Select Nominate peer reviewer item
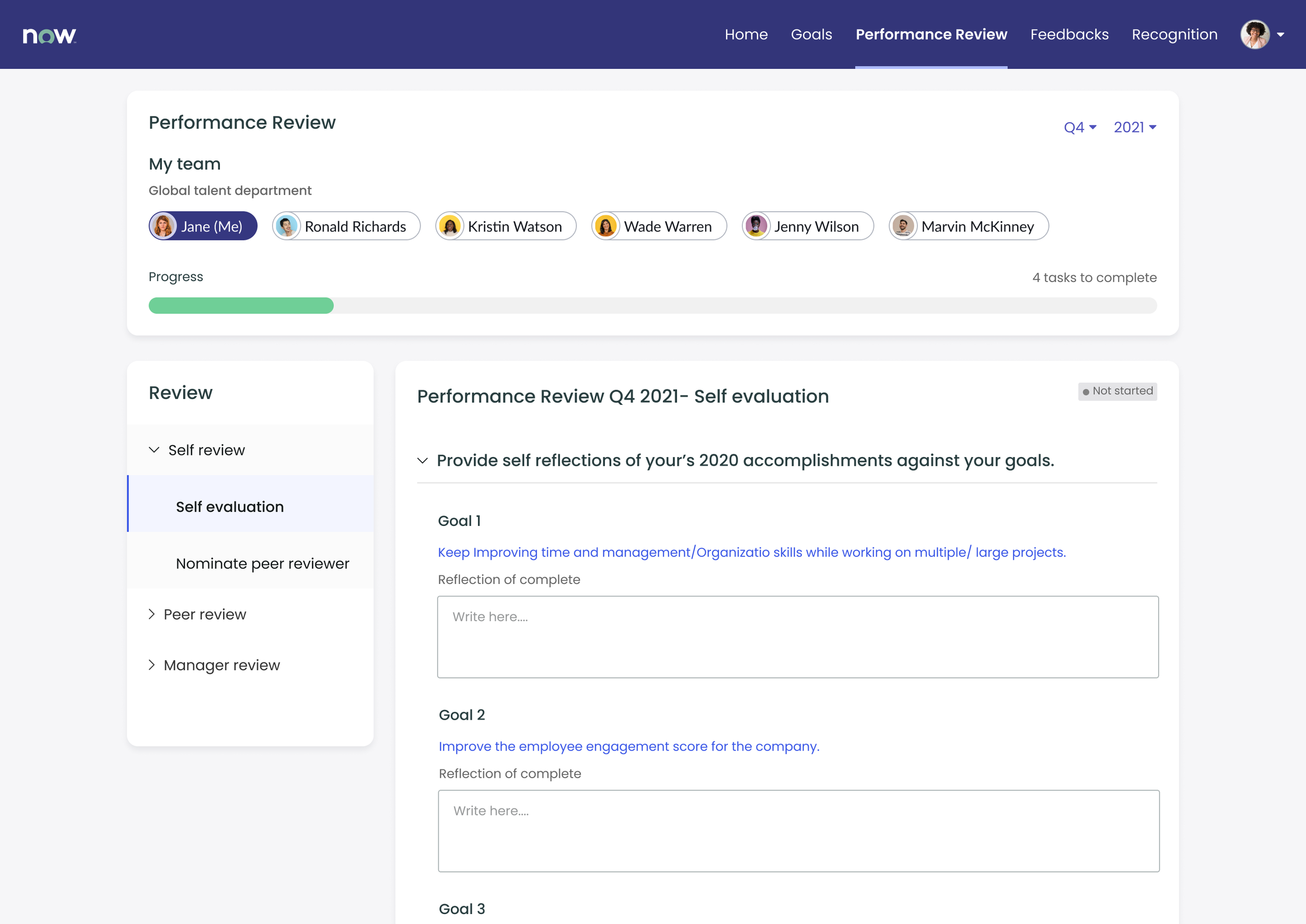This screenshot has width=1306, height=924. pyautogui.click(x=262, y=563)
